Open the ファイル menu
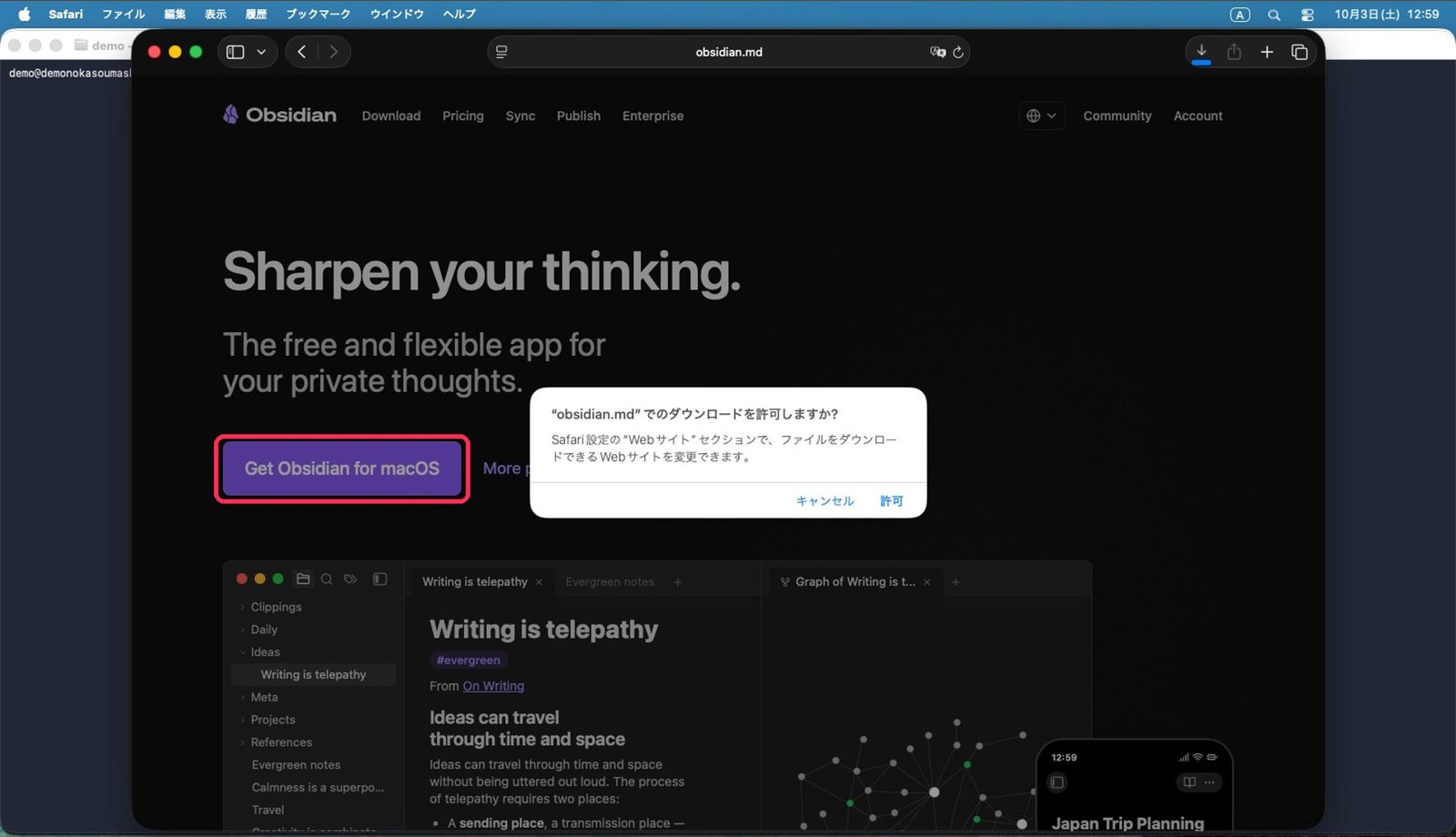1456x837 pixels. (123, 14)
